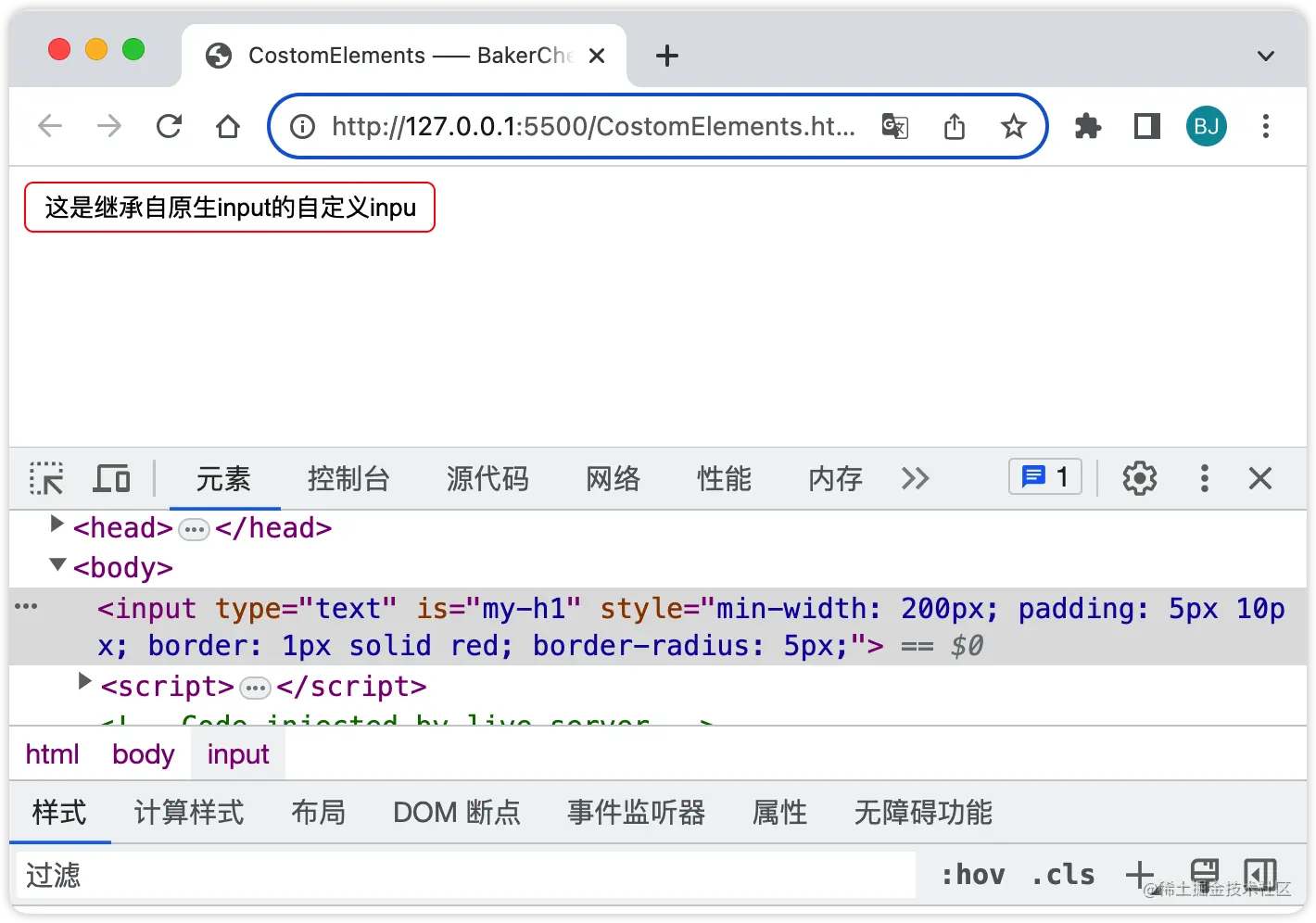Screen dimensions: 1316x923
Task: Close the CostomElements tab
Action: click(x=597, y=56)
